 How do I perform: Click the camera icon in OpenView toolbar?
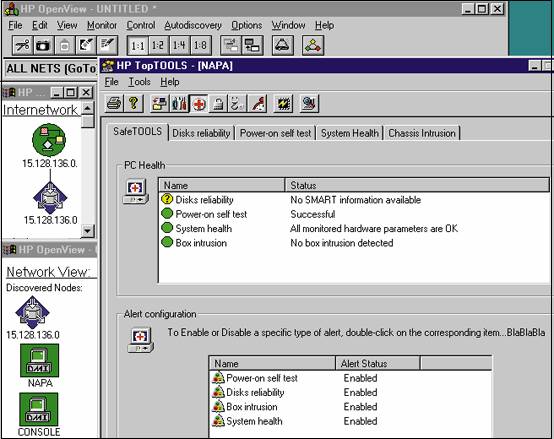pos(43,45)
